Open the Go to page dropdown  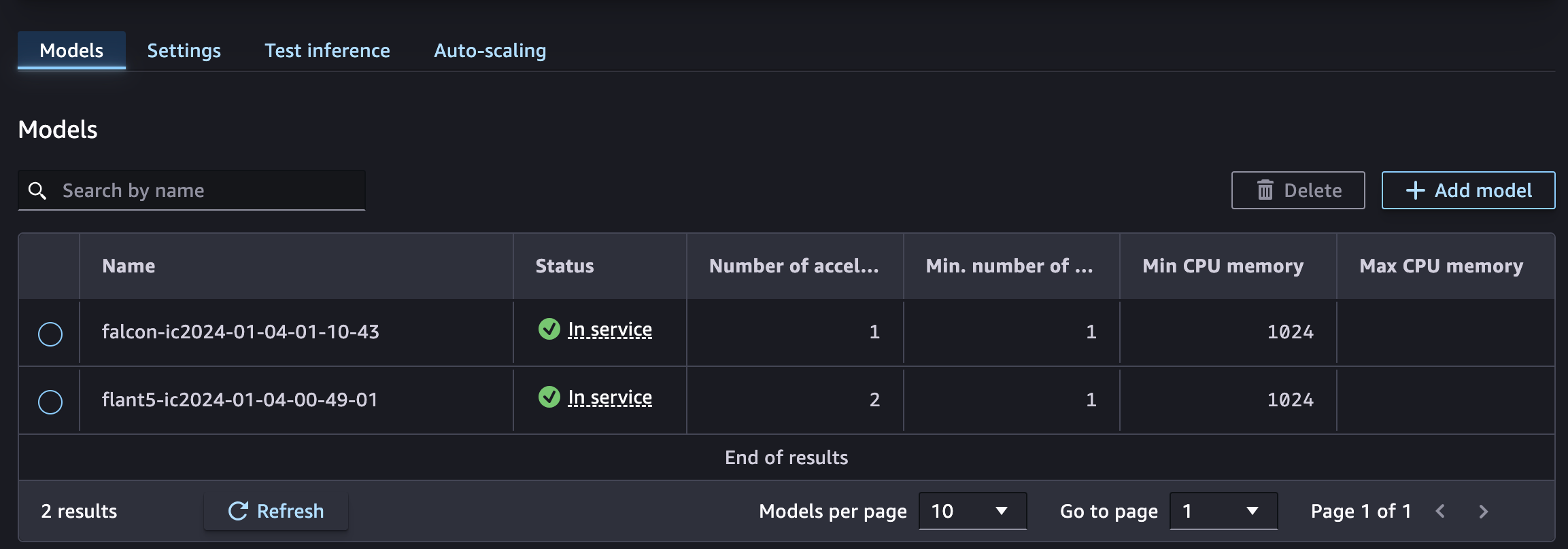click(1223, 511)
